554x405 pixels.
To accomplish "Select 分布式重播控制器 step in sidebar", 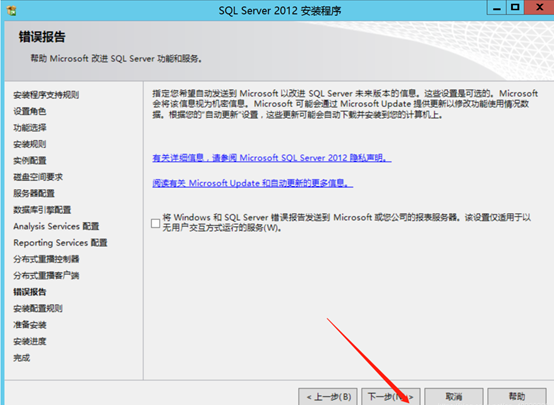I will click(x=46, y=259).
